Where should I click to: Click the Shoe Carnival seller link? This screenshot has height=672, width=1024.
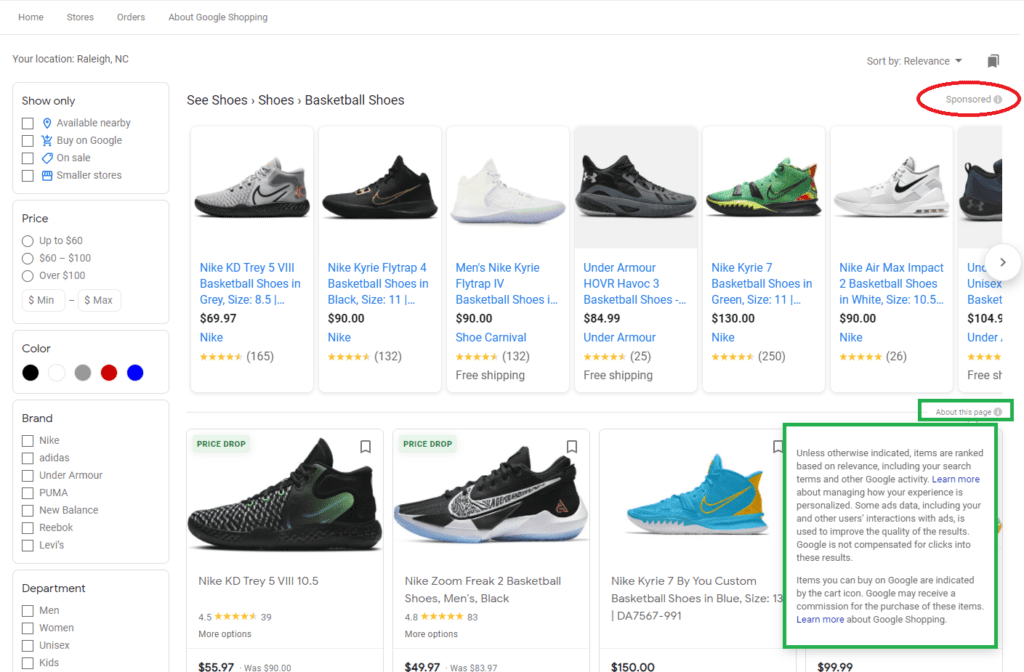[x=490, y=338]
